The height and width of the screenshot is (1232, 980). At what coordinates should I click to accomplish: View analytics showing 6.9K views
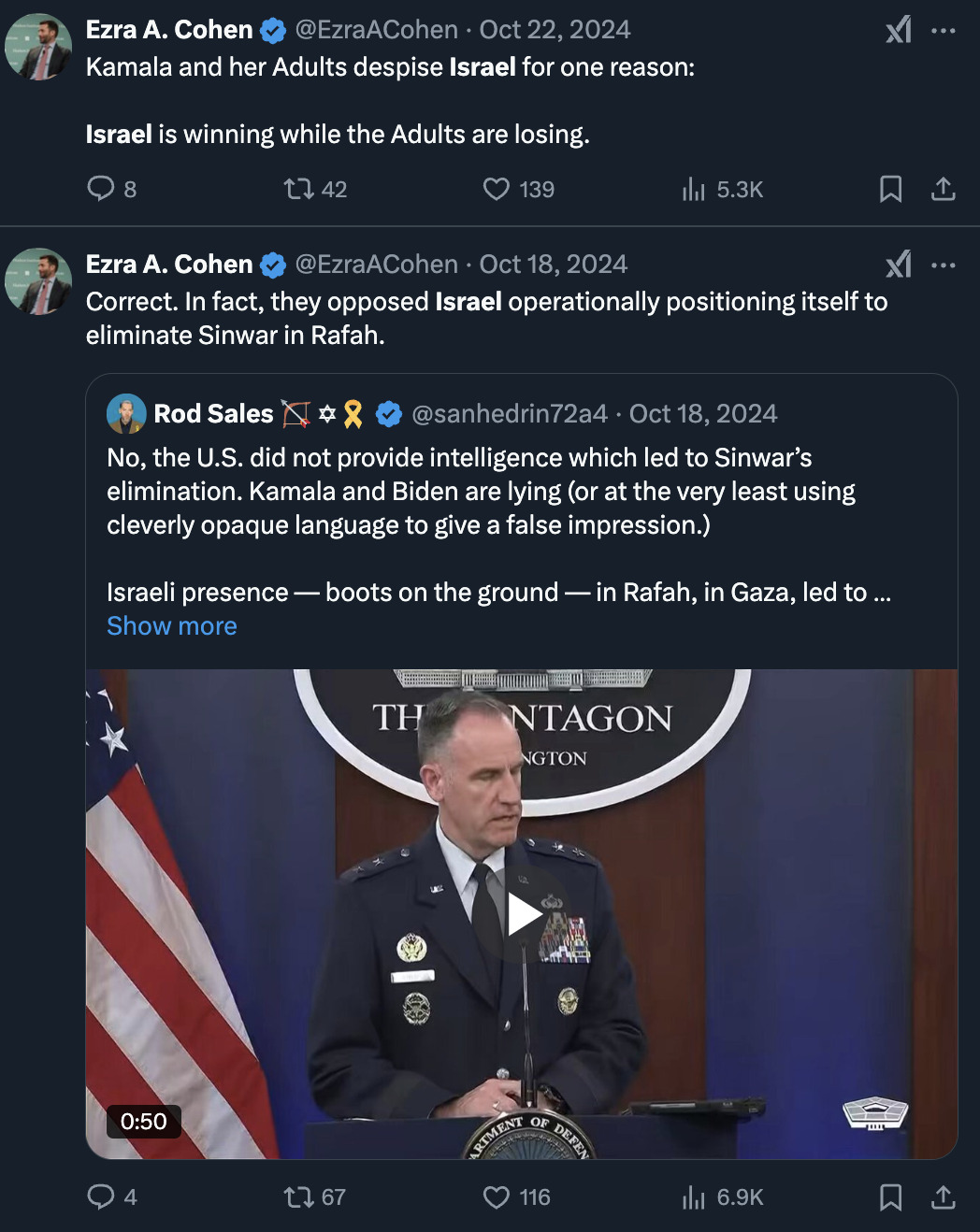tap(694, 1197)
